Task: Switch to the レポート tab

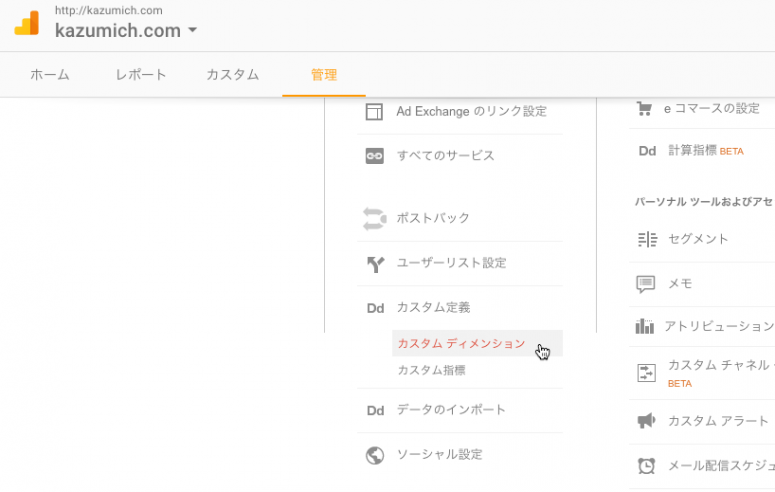Action: click(141, 75)
